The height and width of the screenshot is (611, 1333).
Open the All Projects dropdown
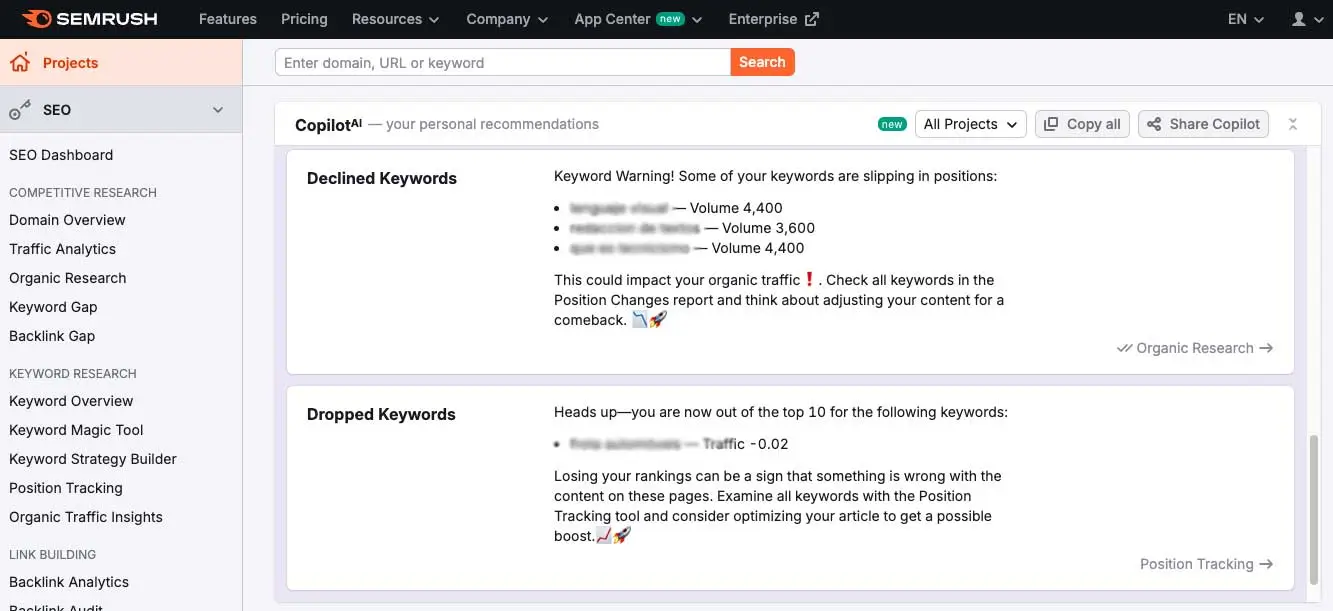click(970, 124)
